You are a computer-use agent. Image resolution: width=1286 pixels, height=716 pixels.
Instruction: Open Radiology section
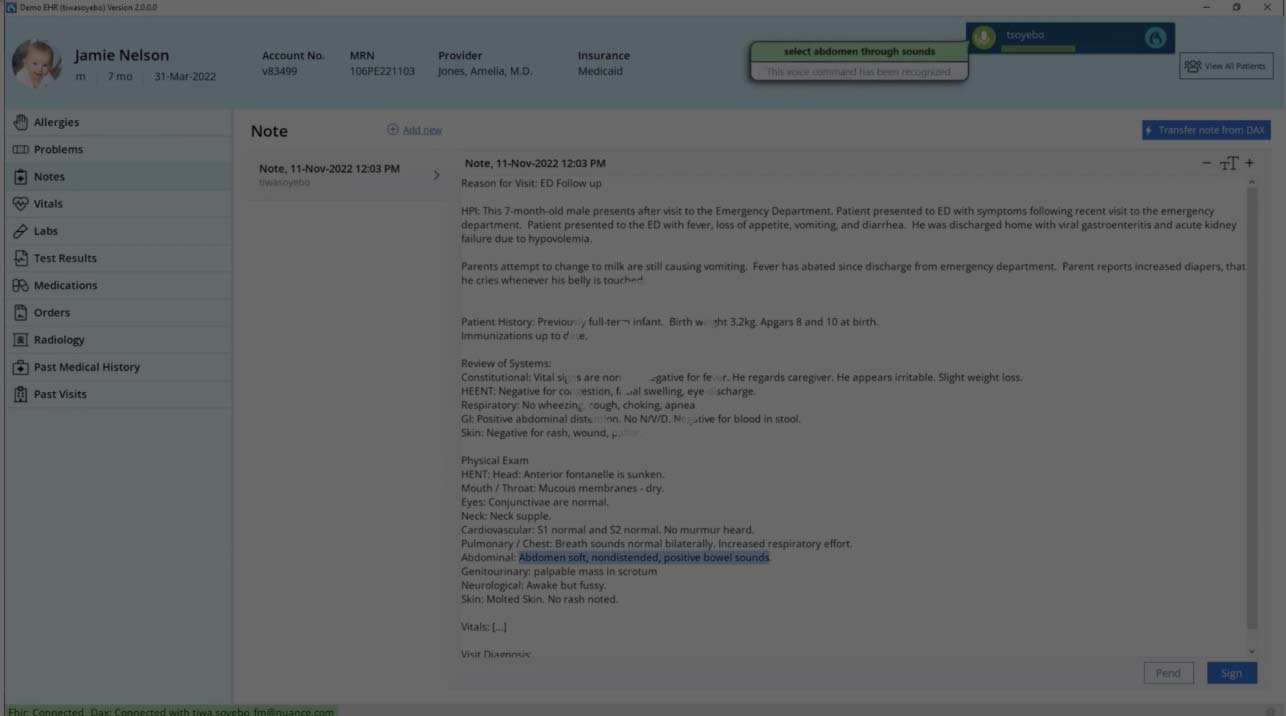117,339
